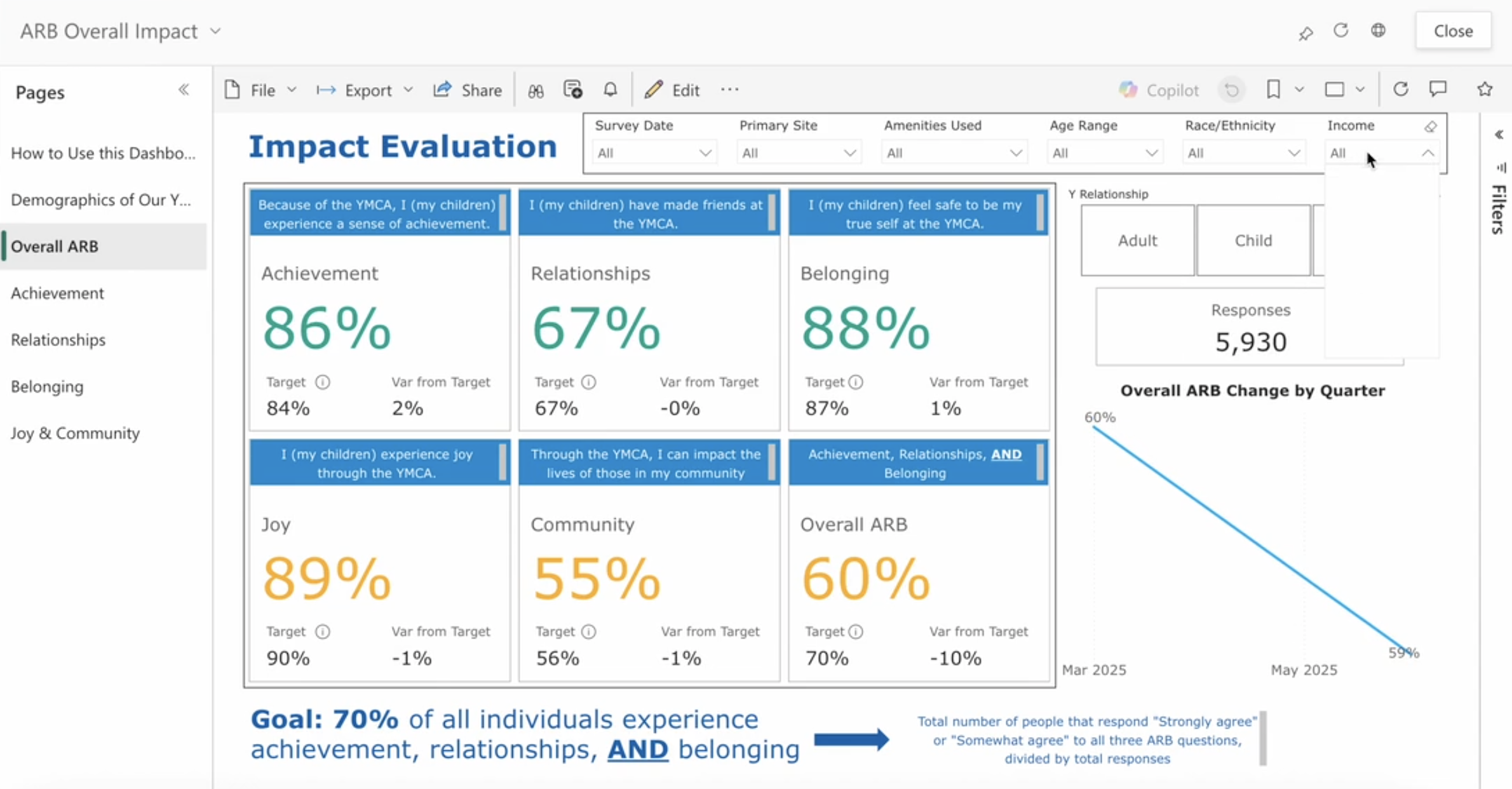Select the Adult relationship tile
This screenshot has width=1512, height=789.
pos(1137,241)
